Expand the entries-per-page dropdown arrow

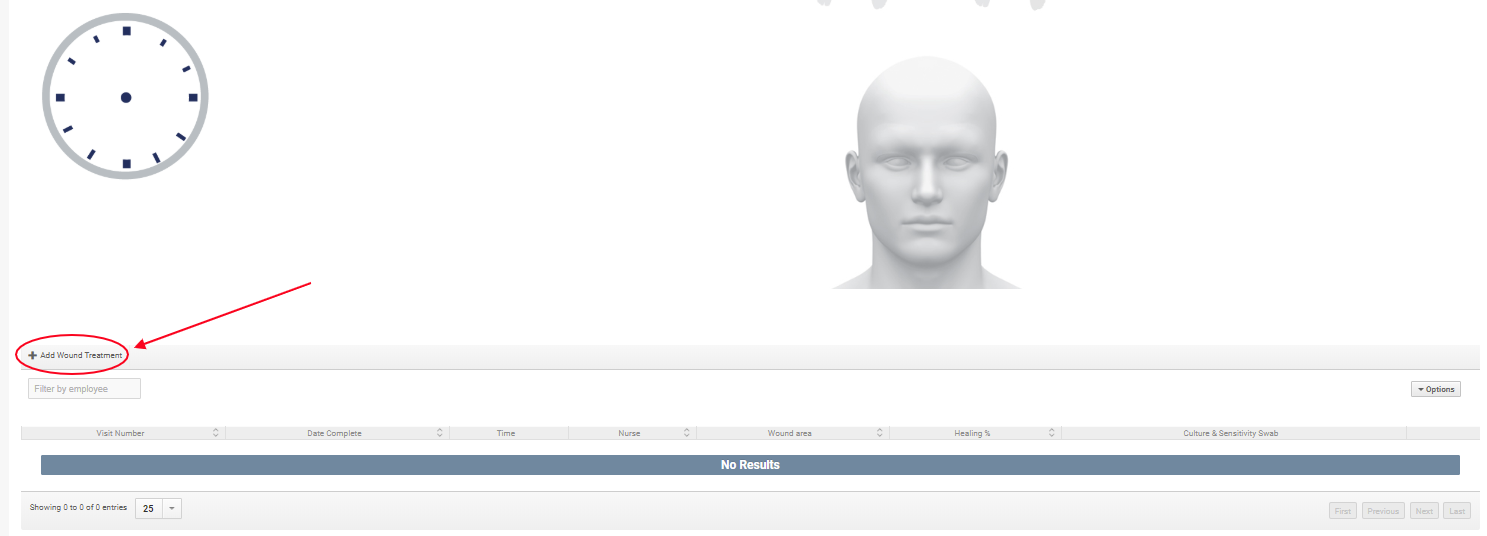pyautogui.click(x=171, y=508)
